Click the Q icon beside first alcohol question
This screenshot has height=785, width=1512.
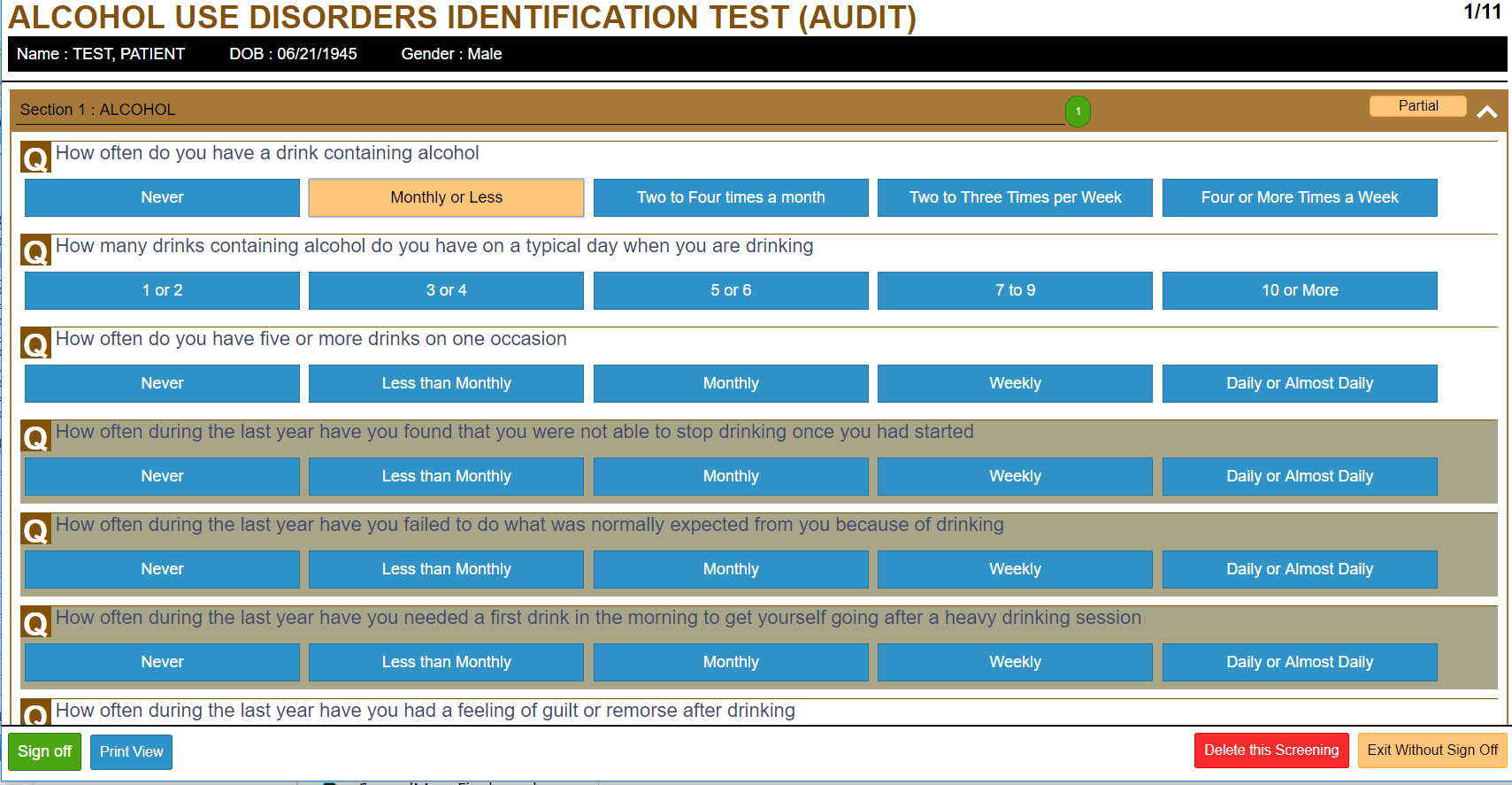point(35,158)
